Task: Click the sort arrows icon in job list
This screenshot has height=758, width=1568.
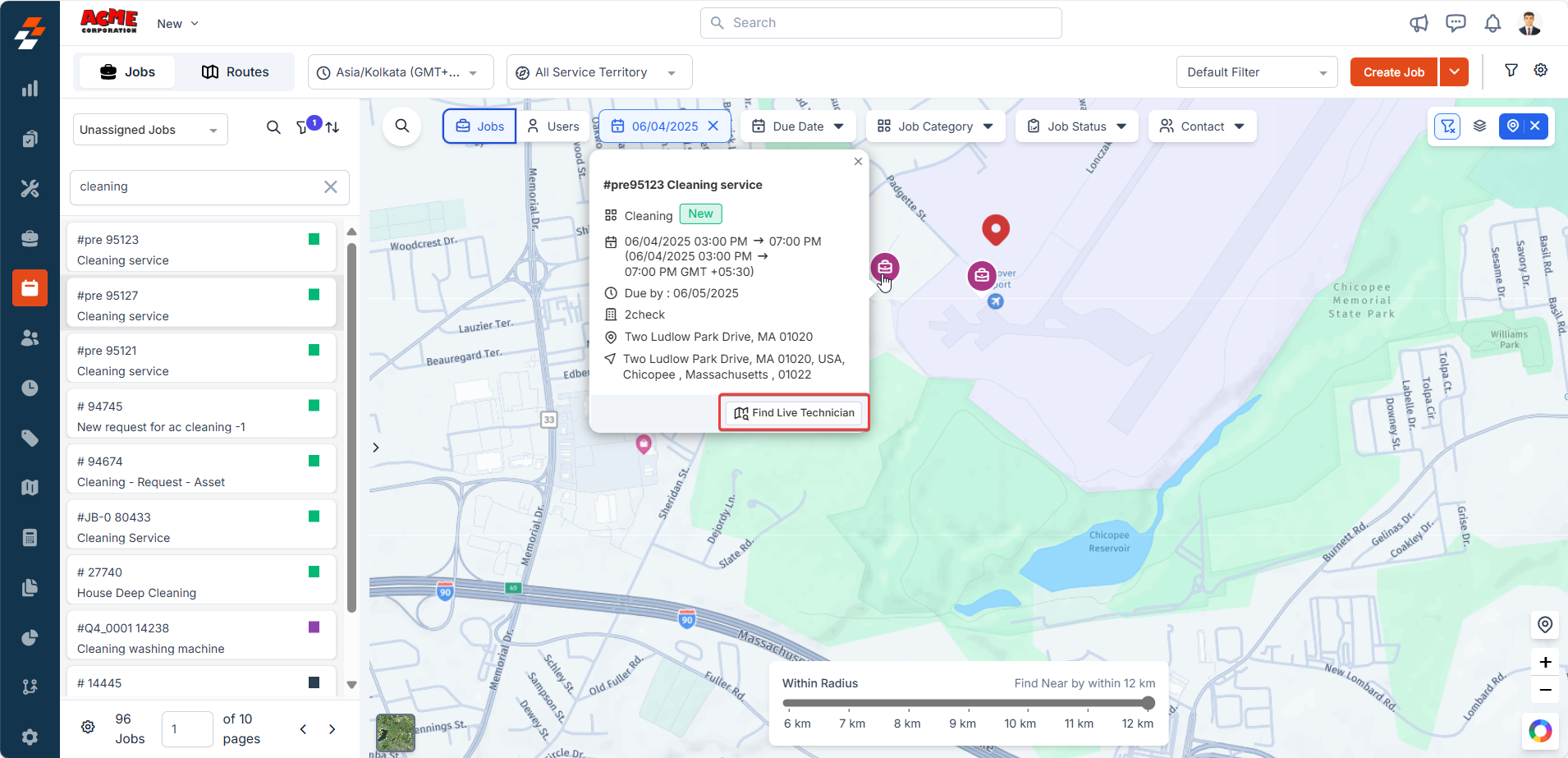Action: (x=332, y=127)
